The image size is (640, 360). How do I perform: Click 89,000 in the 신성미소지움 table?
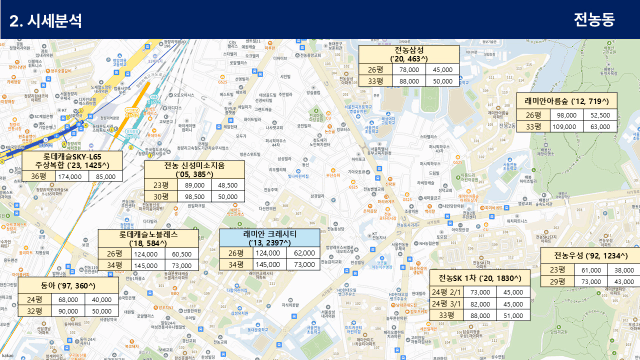coord(194,185)
